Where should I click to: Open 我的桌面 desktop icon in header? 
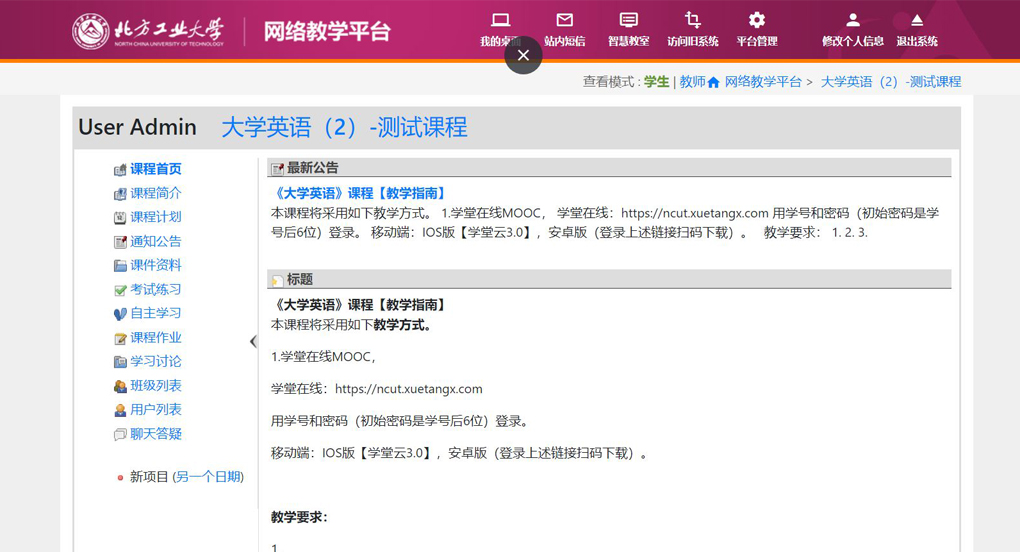click(501, 21)
